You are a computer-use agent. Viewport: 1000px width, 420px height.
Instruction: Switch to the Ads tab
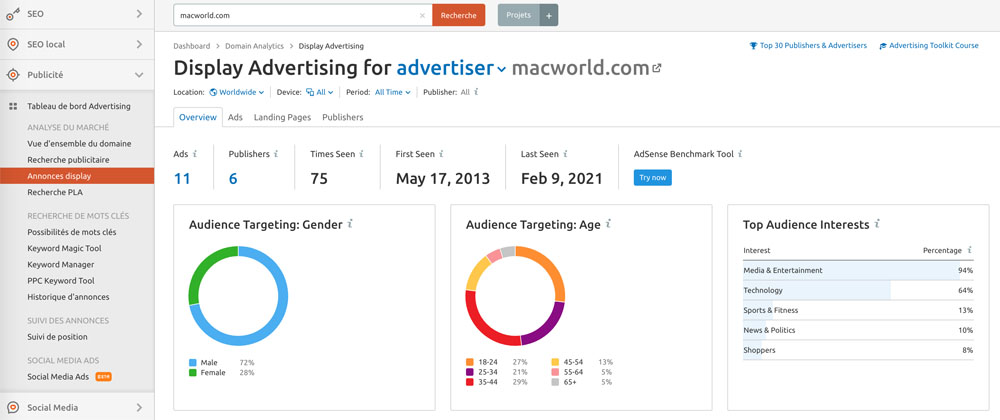235,117
